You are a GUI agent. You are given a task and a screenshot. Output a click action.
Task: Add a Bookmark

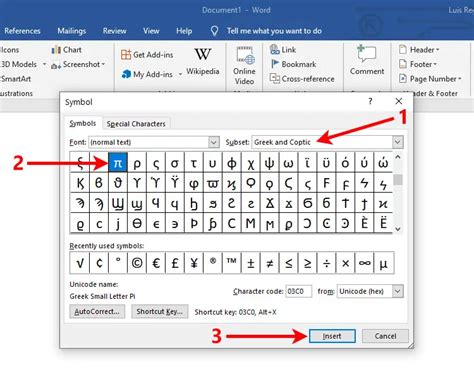293,64
